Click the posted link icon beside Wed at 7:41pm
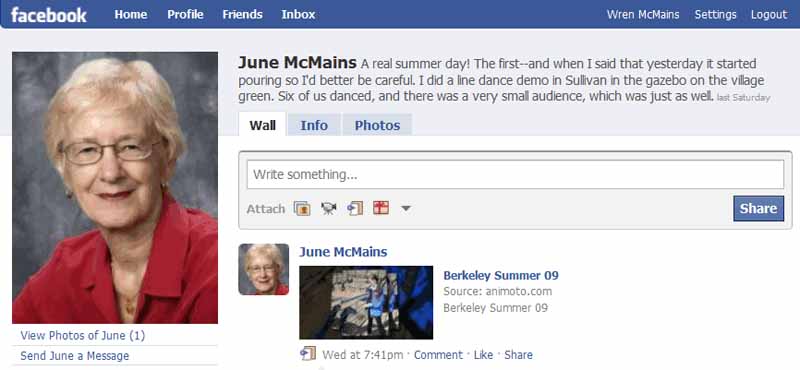Viewport: 800px width, 370px height. [x=308, y=354]
